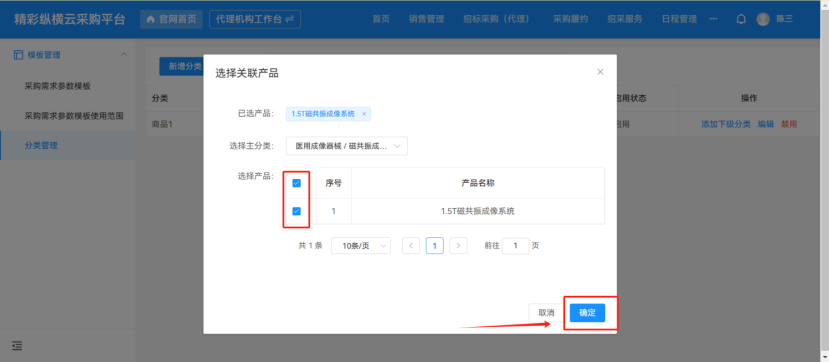Click the 序号 column header
The height and width of the screenshot is (362, 829).
[333, 183]
